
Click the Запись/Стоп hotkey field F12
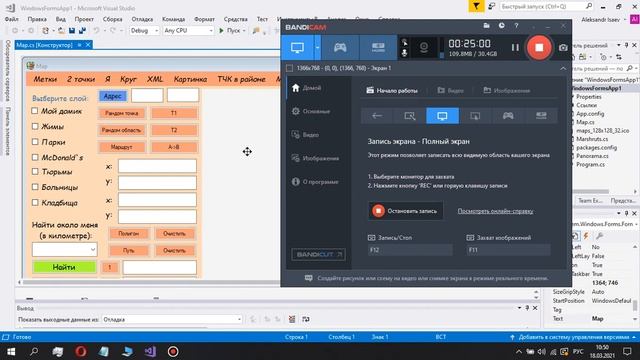[410, 250]
